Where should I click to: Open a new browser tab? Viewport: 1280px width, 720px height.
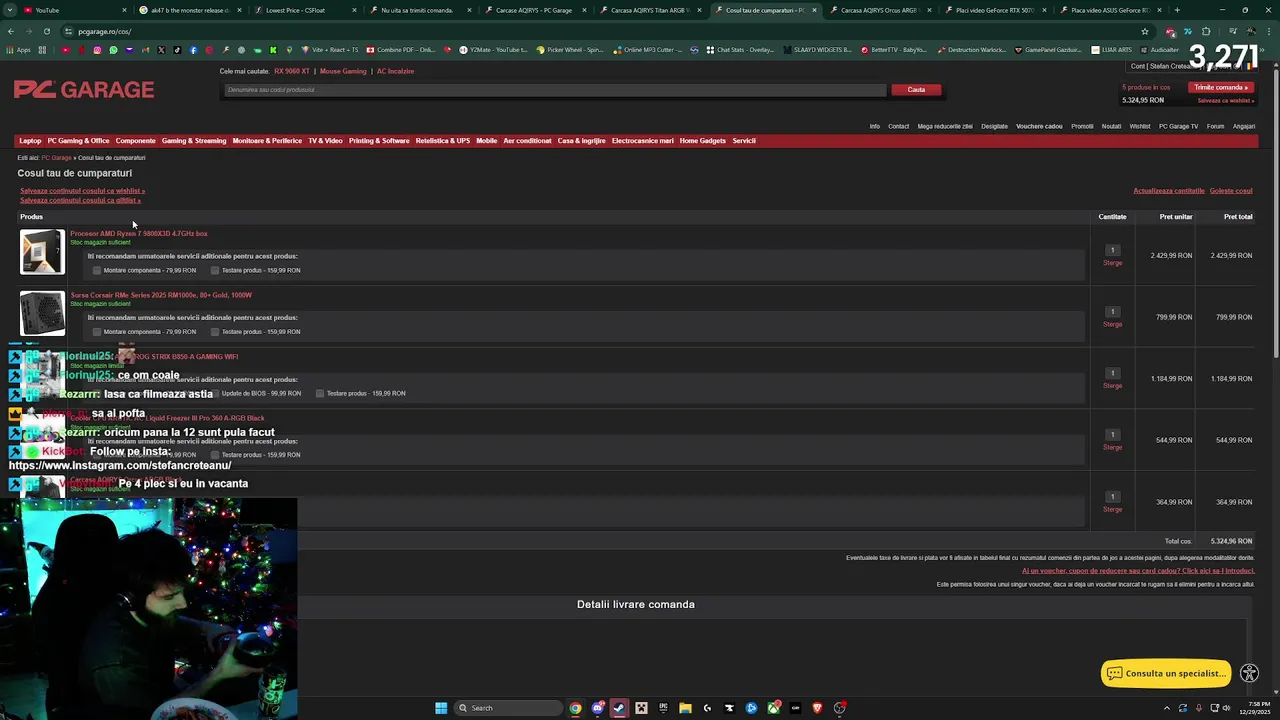(1177, 10)
